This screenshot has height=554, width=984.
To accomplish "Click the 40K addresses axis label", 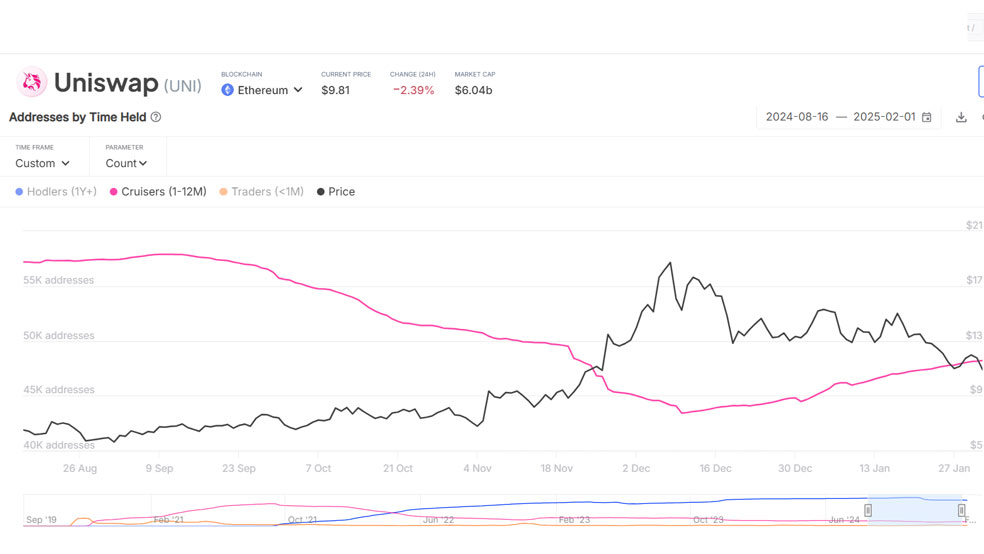I will coord(59,445).
